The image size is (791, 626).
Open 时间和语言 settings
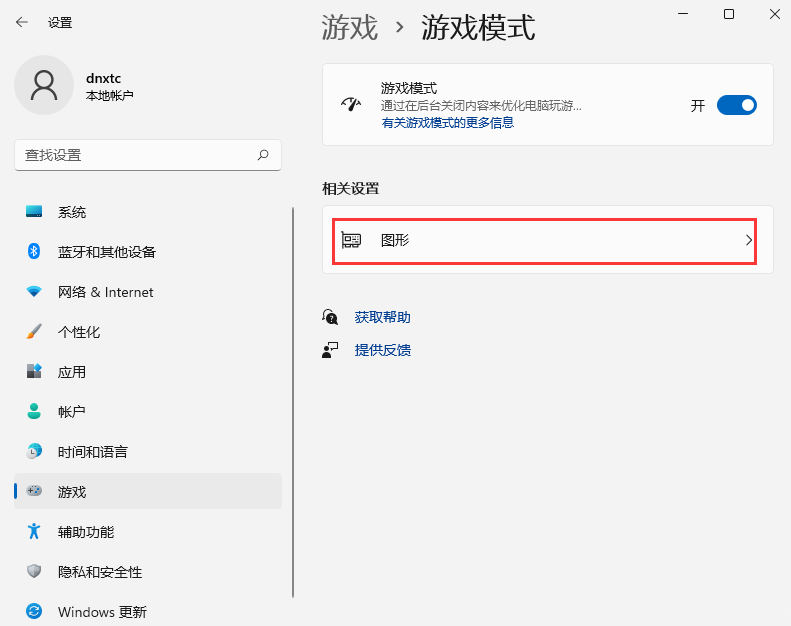[148, 451]
